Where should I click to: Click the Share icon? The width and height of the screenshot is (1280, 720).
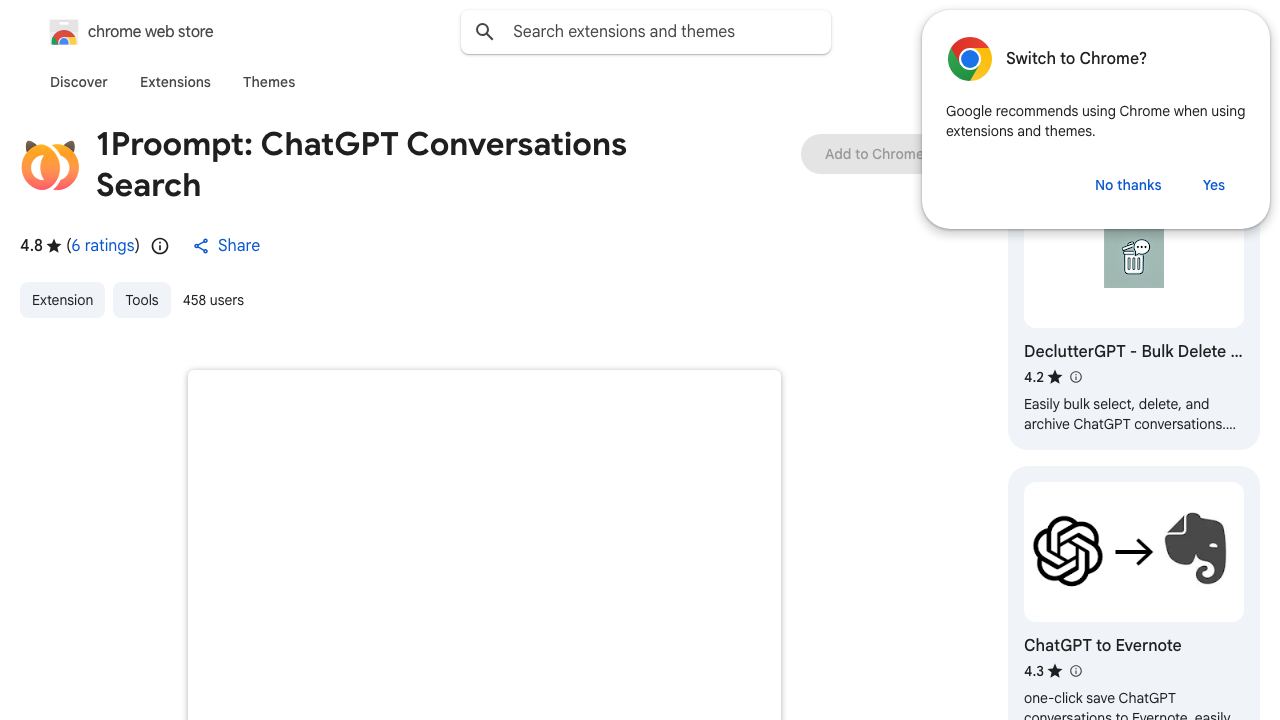pos(201,246)
